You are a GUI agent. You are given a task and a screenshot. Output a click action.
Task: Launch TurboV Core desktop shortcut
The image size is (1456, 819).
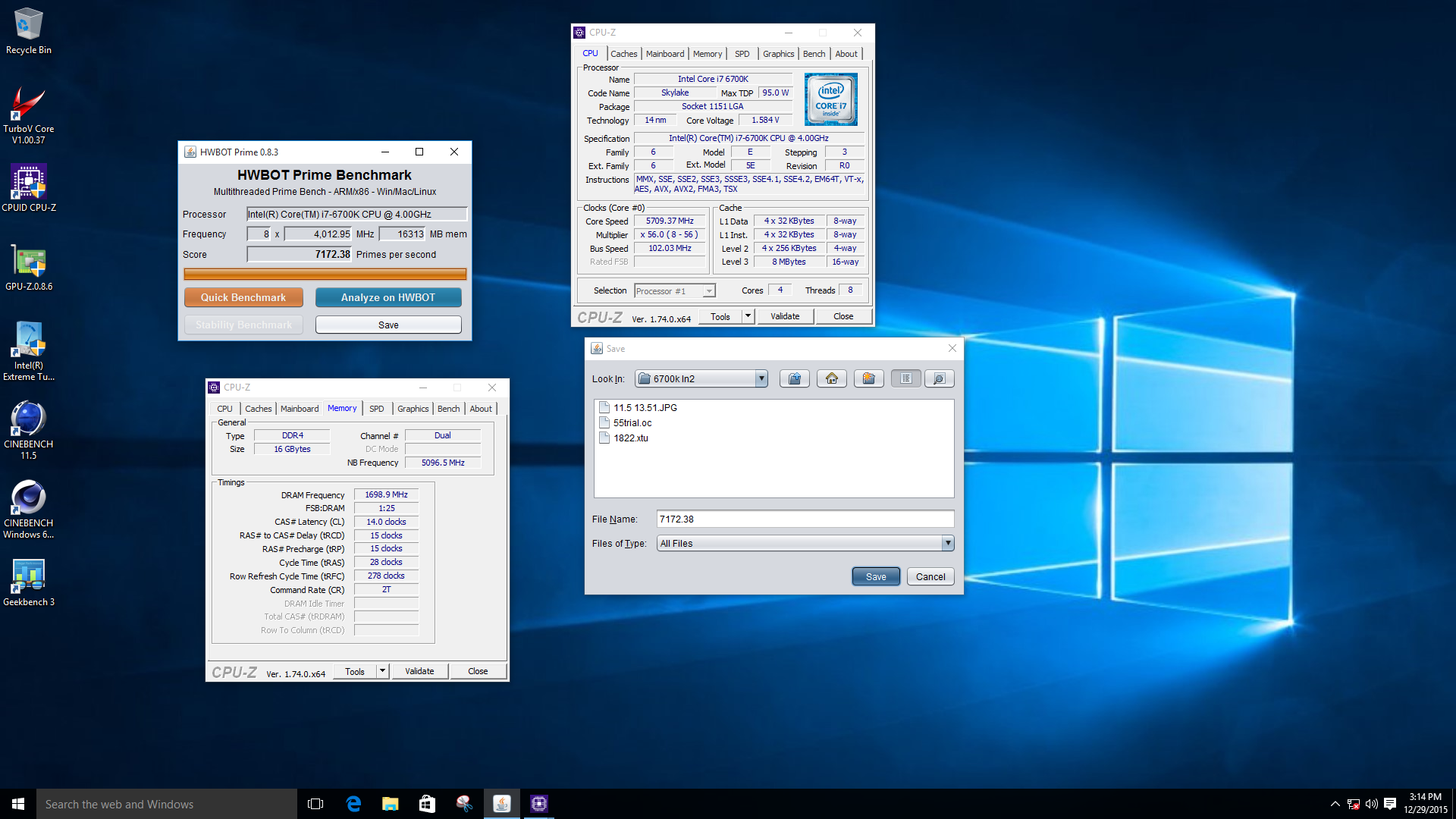point(29,115)
